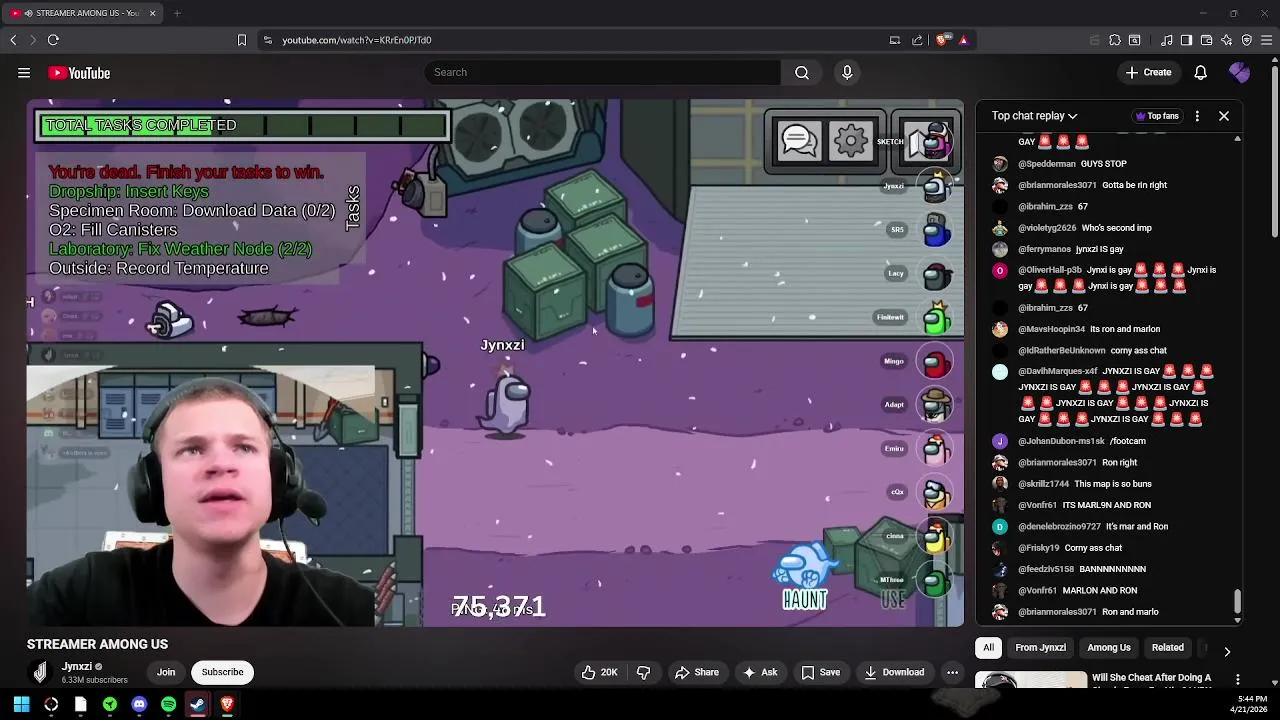This screenshot has width=1280, height=720.
Task: Click the address bar URL
Action: tap(357, 40)
